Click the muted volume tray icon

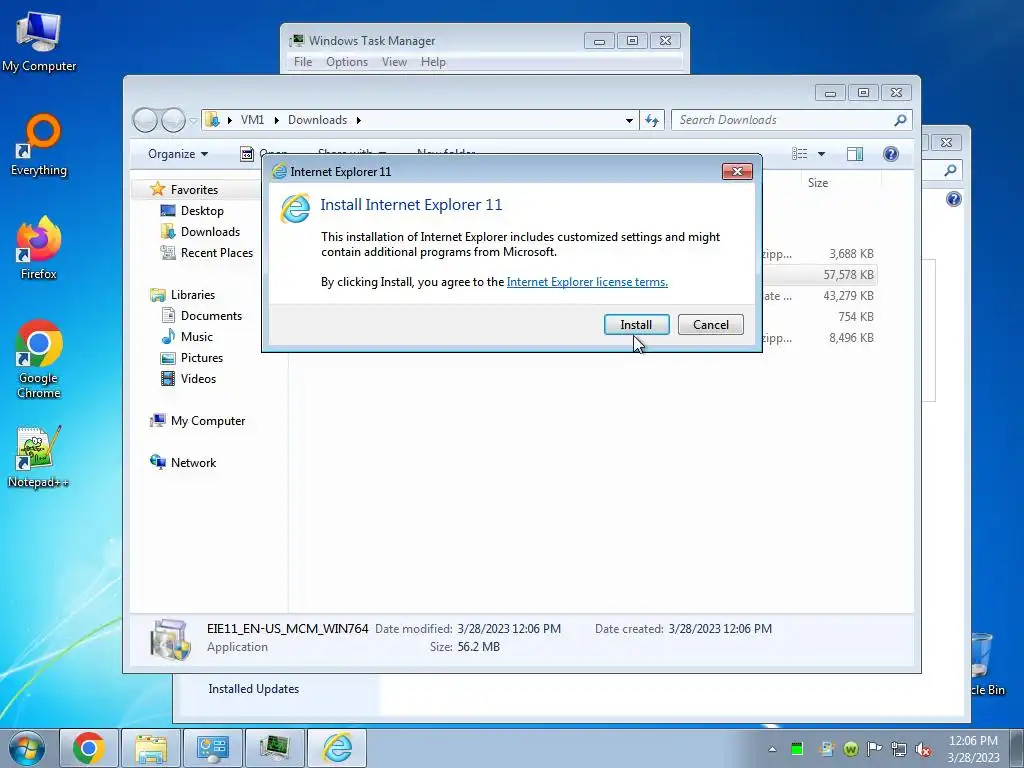point(923,749)
